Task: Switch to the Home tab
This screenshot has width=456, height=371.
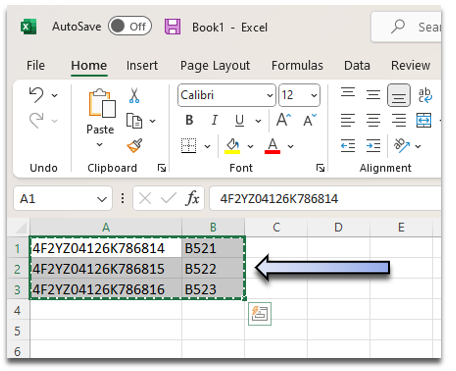Action: click(89, 65)
